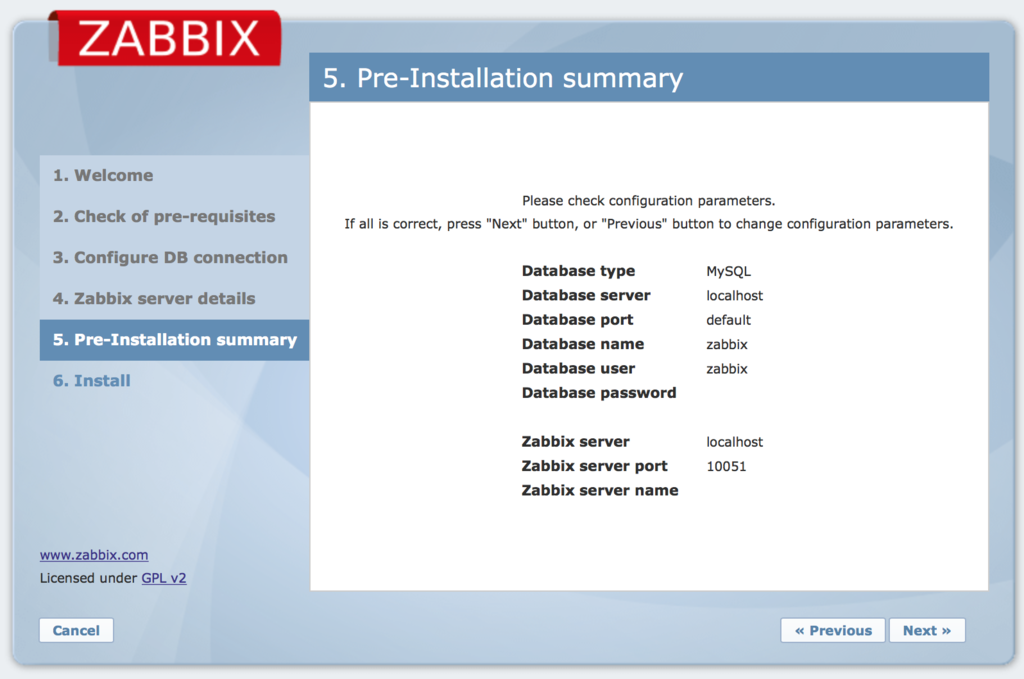This screenshot has height=679, width=1024.
Task: Click the 'Zabbix server port' label
Action: (595, 466)
